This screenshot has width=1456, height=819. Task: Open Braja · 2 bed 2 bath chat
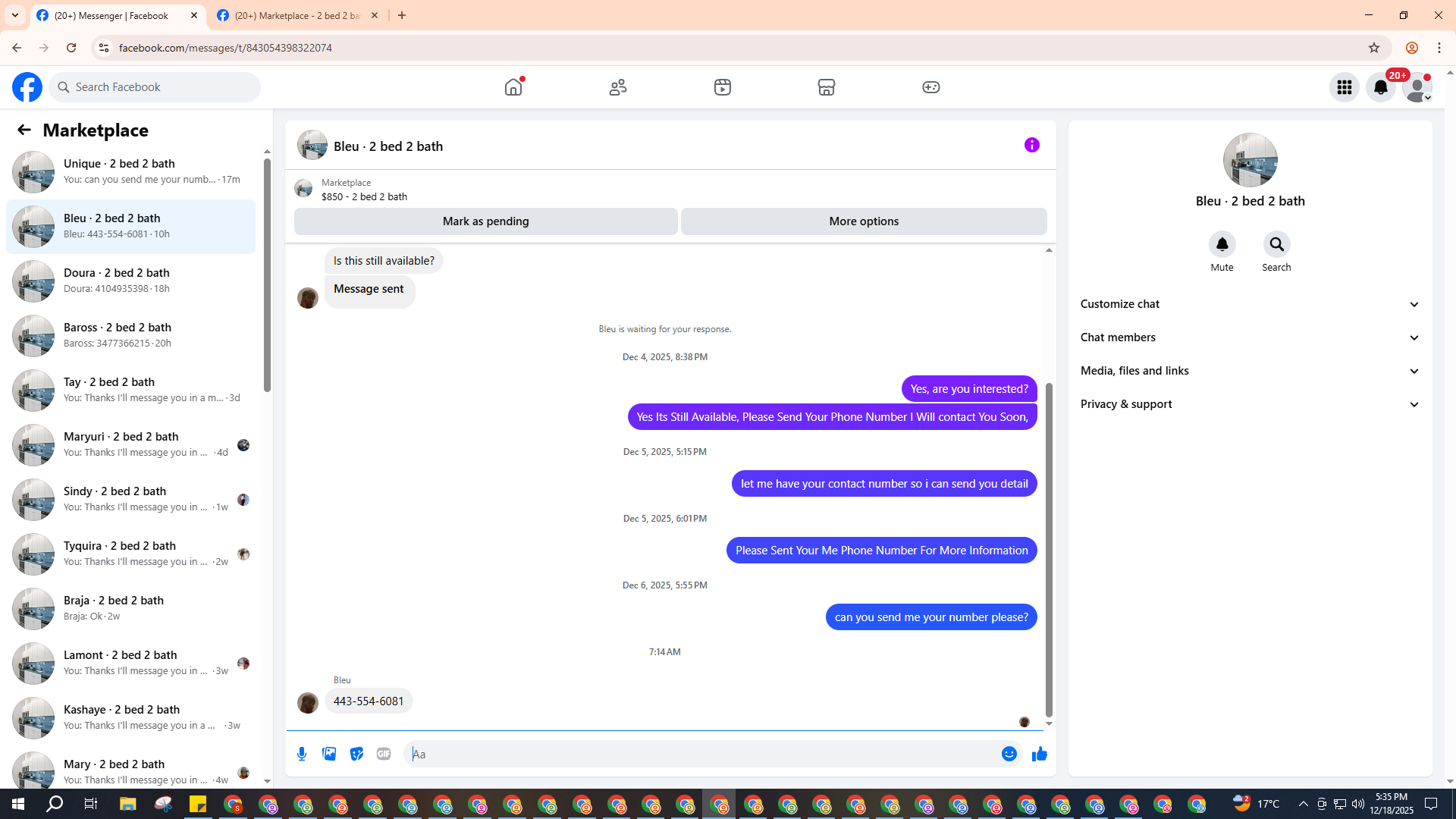[130, 609]
